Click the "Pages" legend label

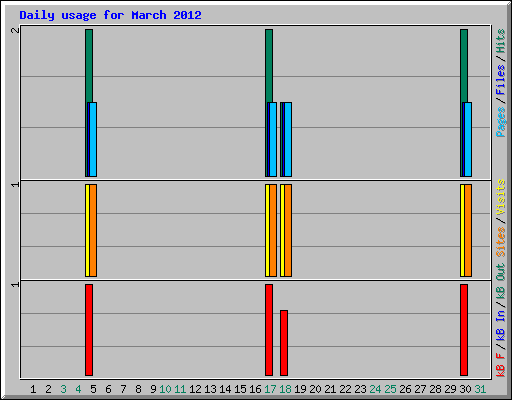(500, 122)
